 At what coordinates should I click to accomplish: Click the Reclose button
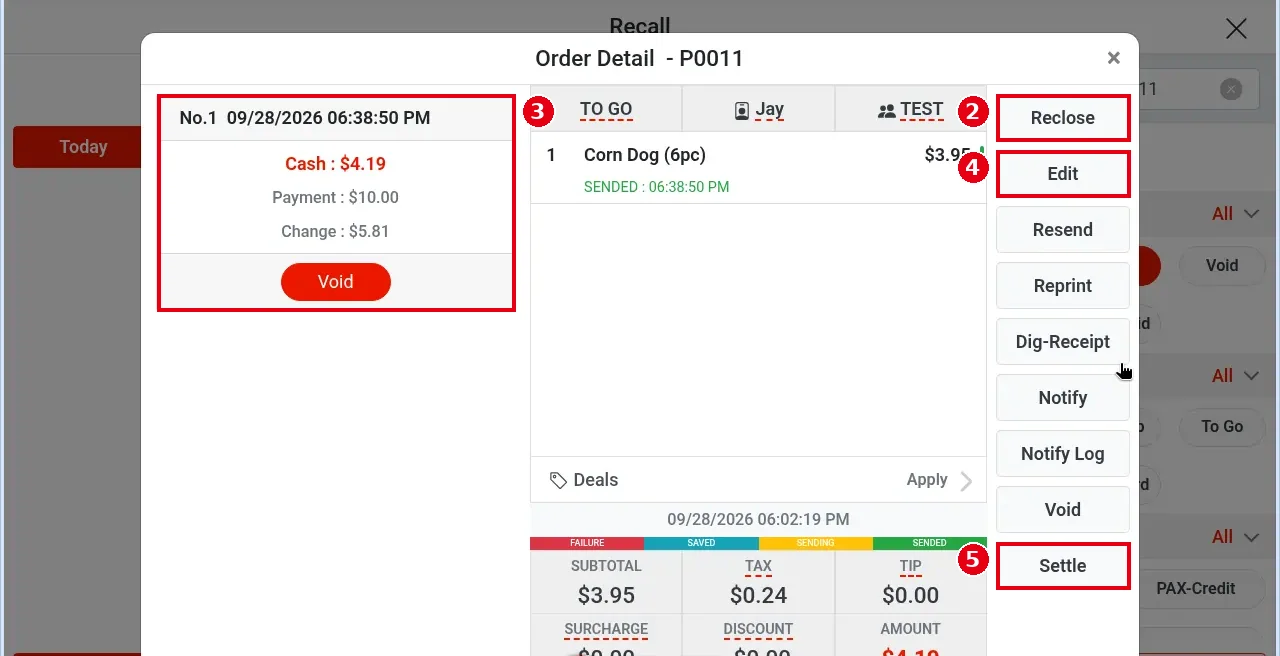click(1063, 118)
